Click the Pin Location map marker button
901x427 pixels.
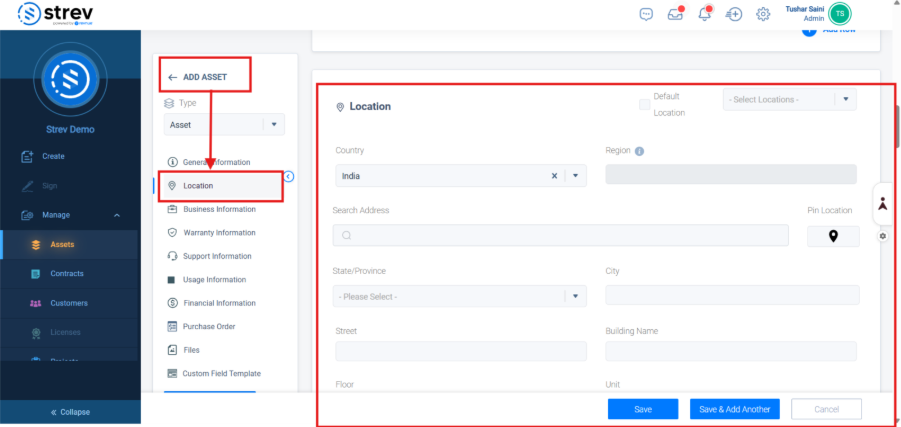point(830,237)
